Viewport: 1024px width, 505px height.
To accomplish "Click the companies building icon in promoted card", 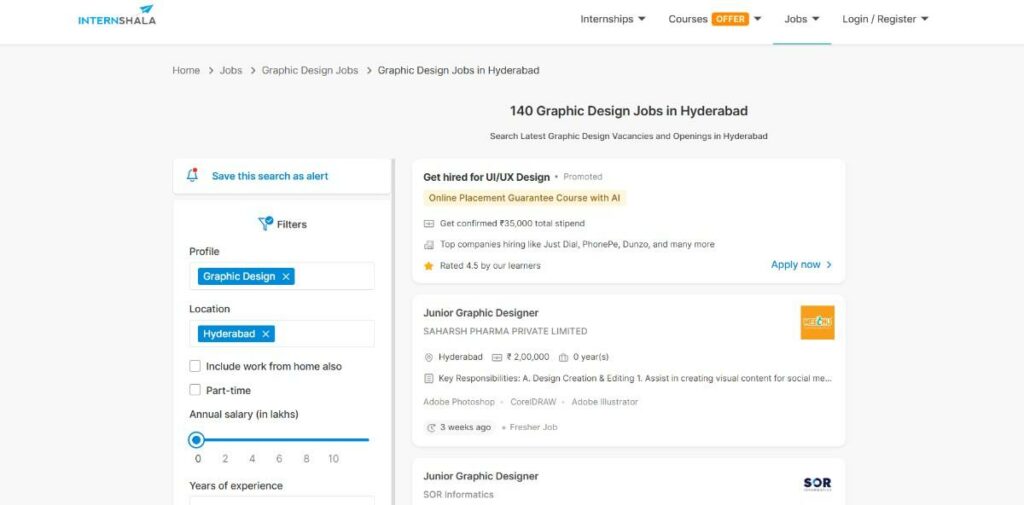I will 428,244.
